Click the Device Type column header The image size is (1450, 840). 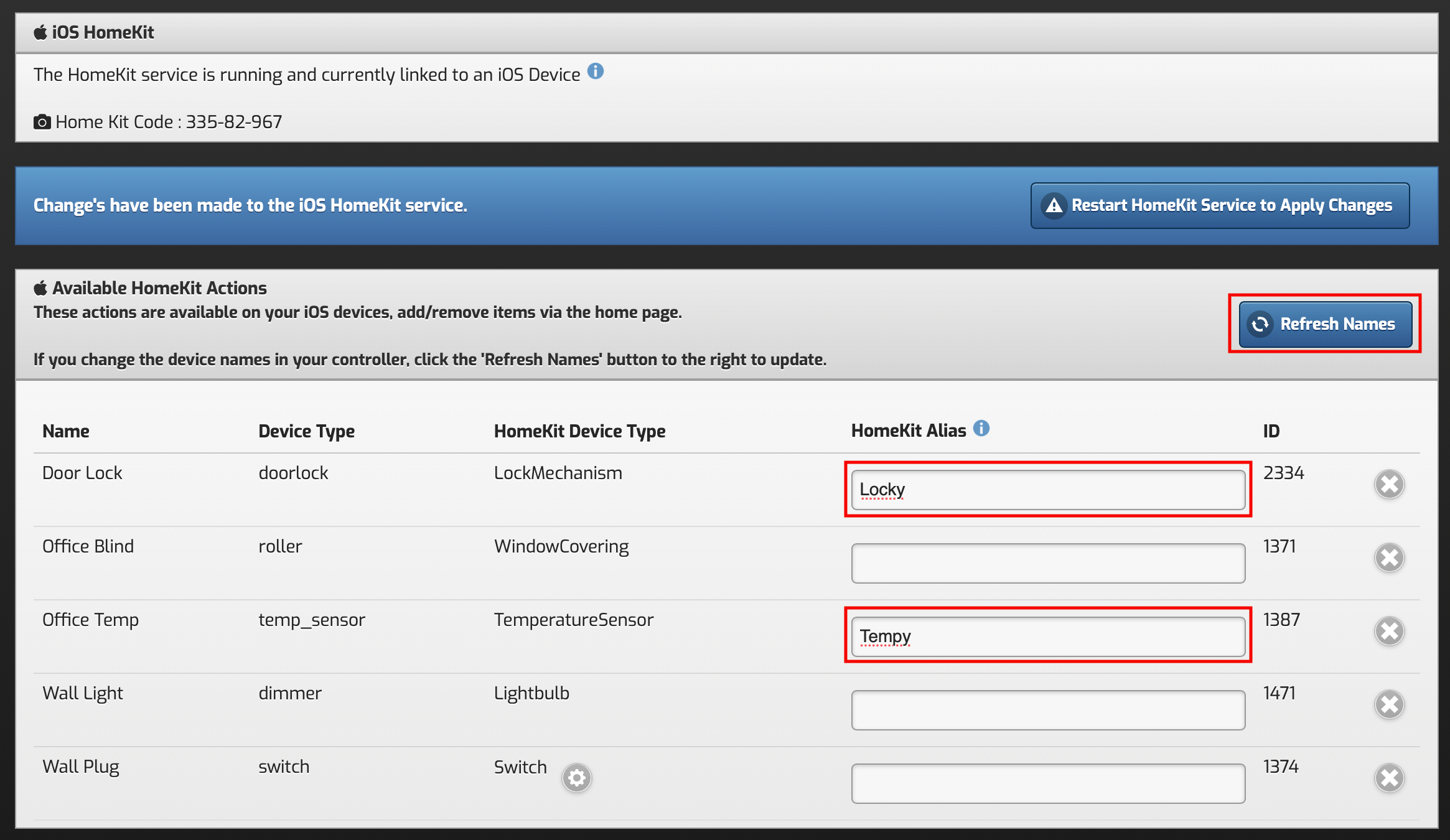306,431
